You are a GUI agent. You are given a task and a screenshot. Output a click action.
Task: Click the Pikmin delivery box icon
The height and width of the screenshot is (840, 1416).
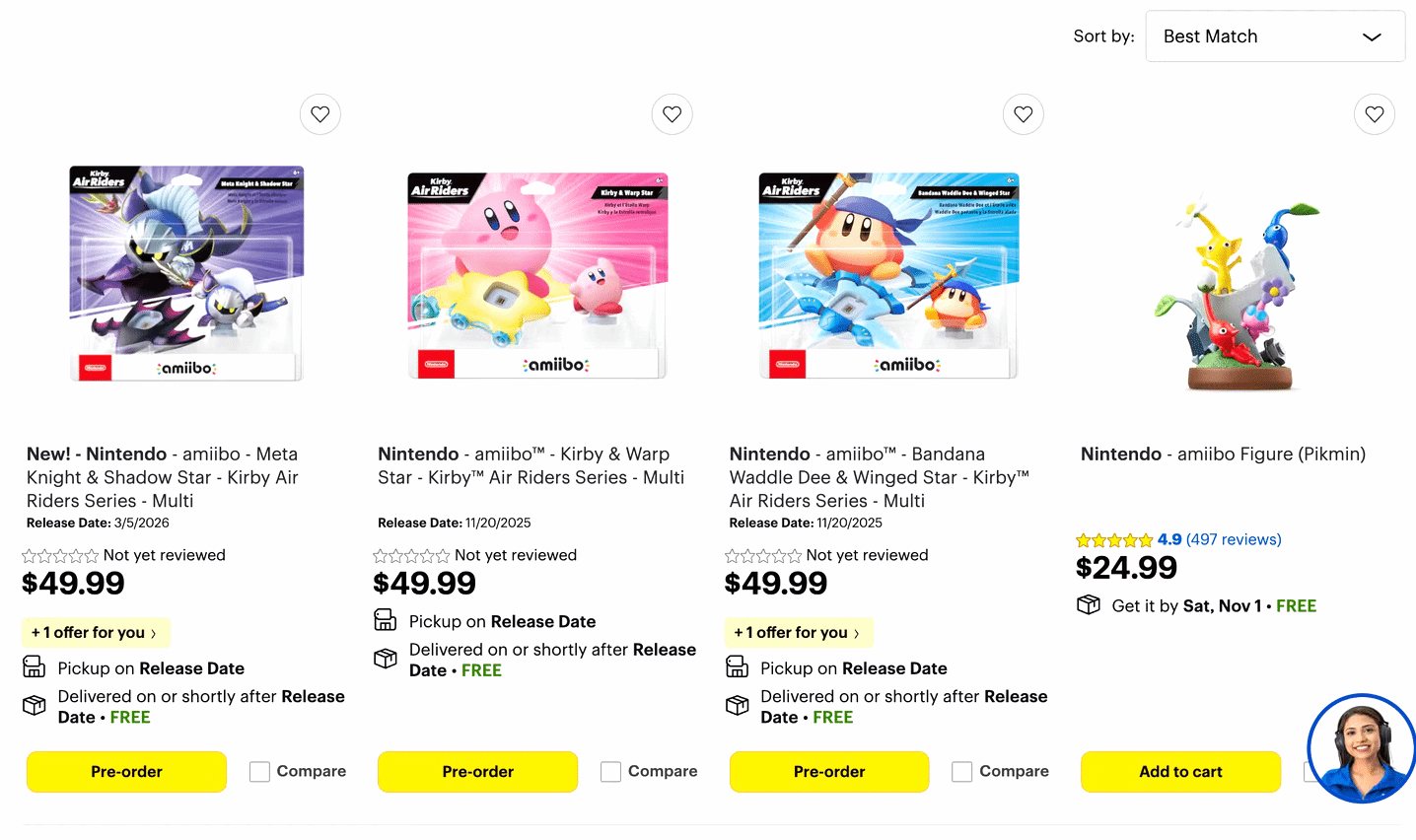coord(1089,605)
